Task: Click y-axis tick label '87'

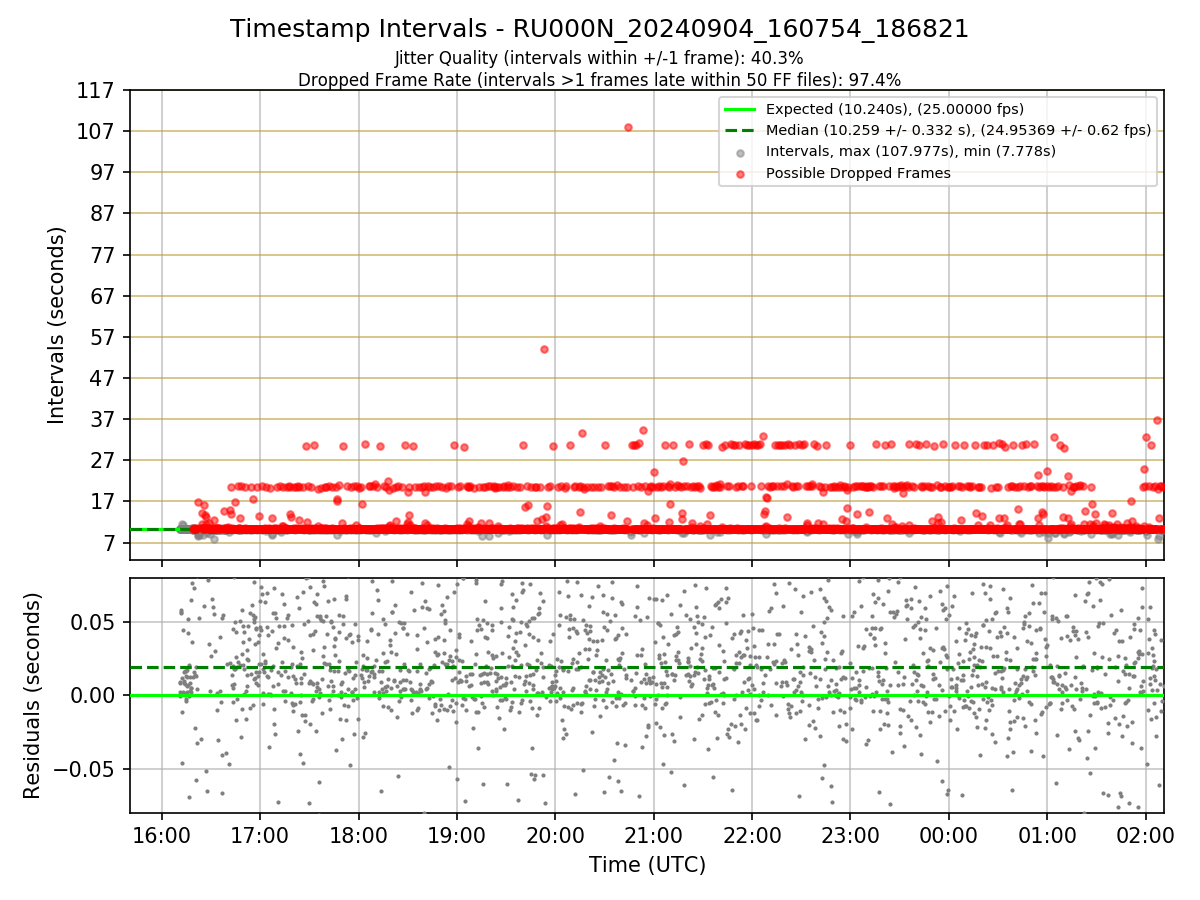Action: [103, 214]
